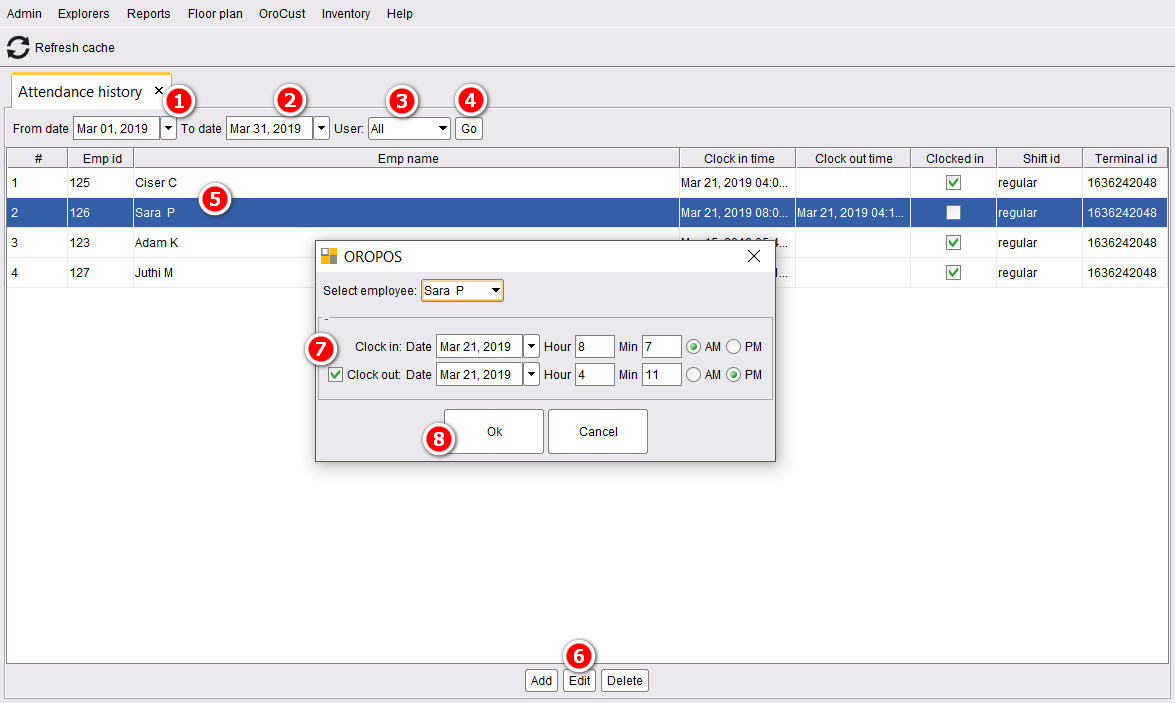This screenshot has width=1175, height=703.
Task: Open the Floor plan menu
Action: (x=215, y=13)
